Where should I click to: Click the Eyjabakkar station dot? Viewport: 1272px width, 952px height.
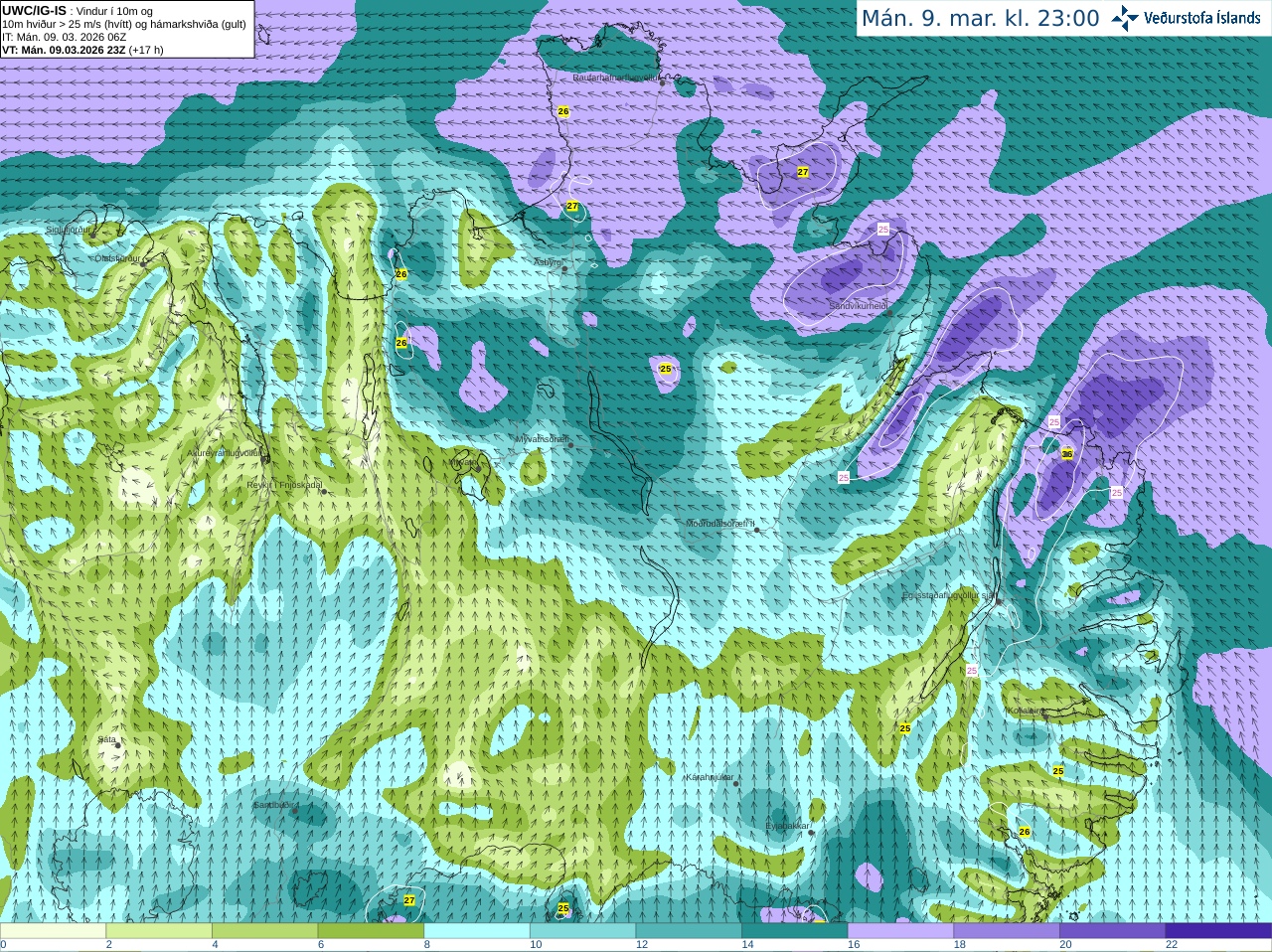812,833
